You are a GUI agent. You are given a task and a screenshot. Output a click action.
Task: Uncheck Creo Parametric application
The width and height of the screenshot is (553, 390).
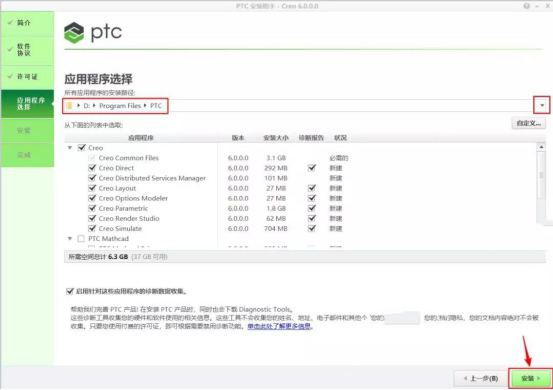click(92, 208)
